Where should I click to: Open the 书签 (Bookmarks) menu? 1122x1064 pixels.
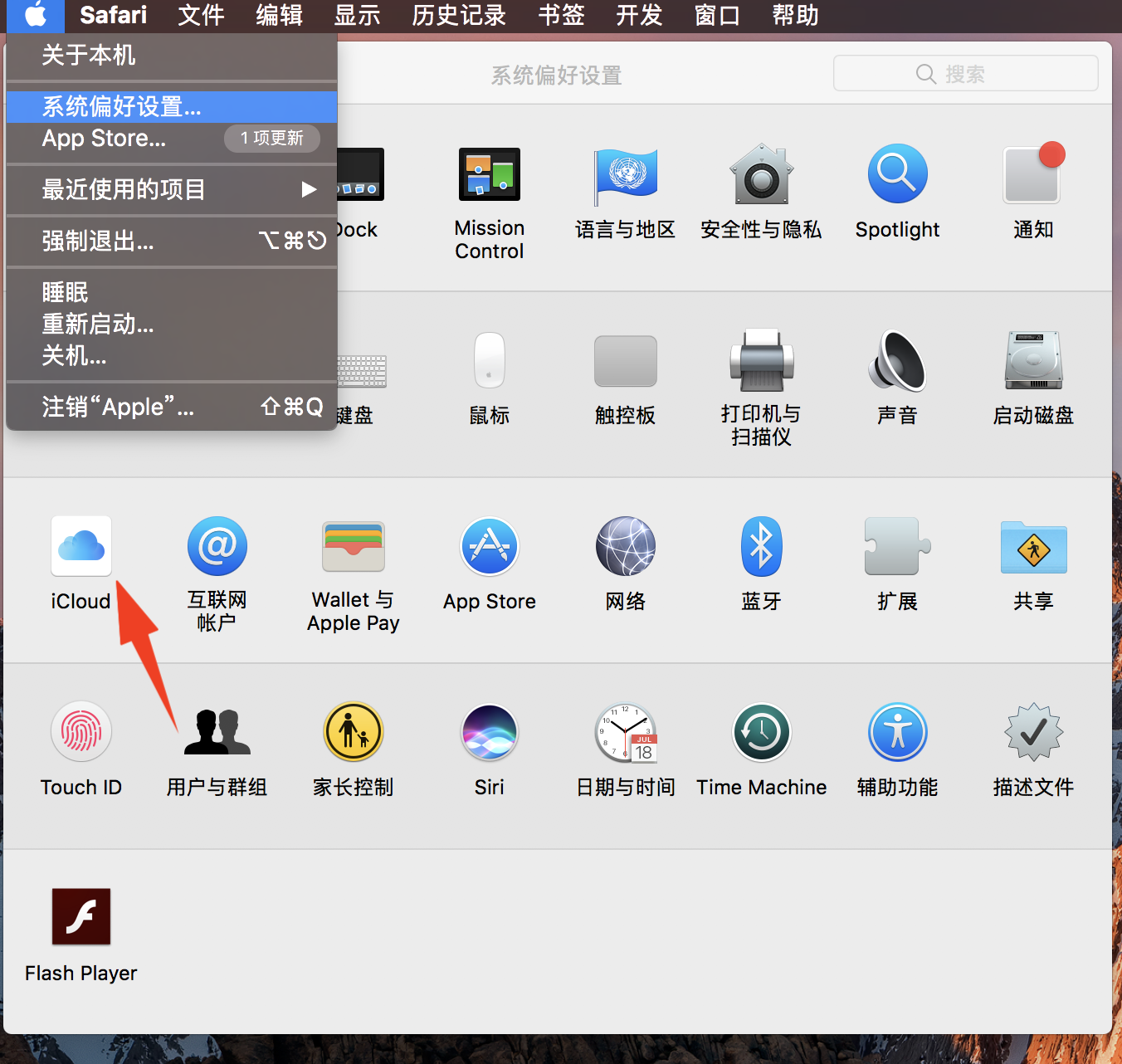[561, 15]
